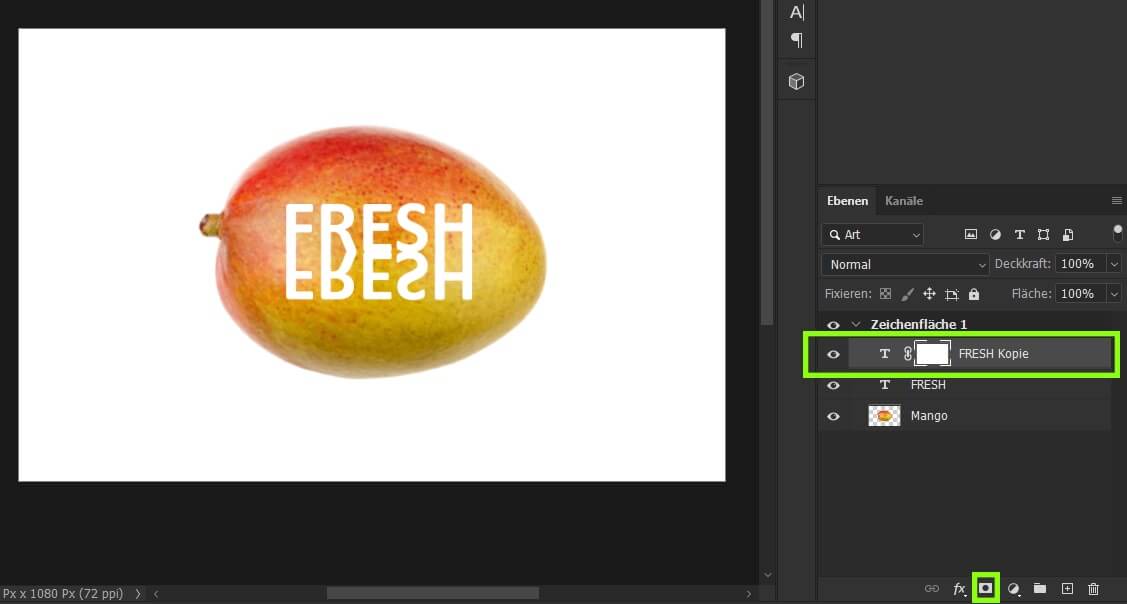Enable transparent pixels lock in Fixieren row
The image size is (1127, 604).
coord(885,293)
